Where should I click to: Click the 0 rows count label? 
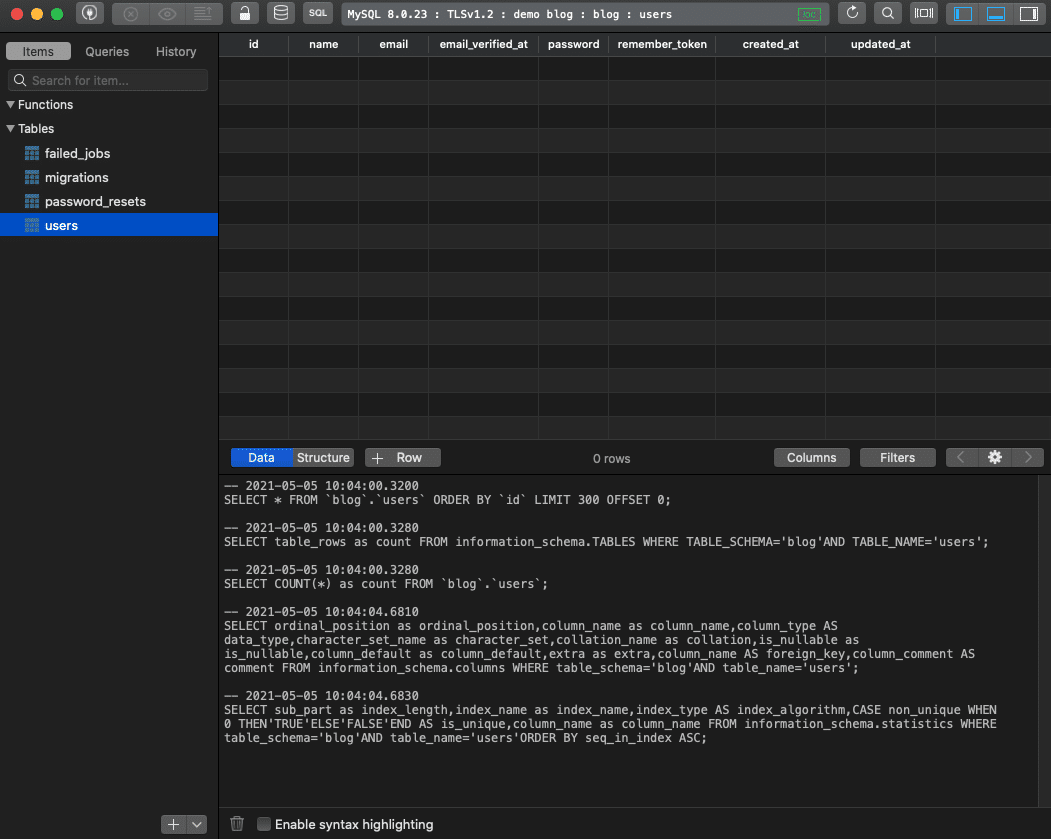611,459
